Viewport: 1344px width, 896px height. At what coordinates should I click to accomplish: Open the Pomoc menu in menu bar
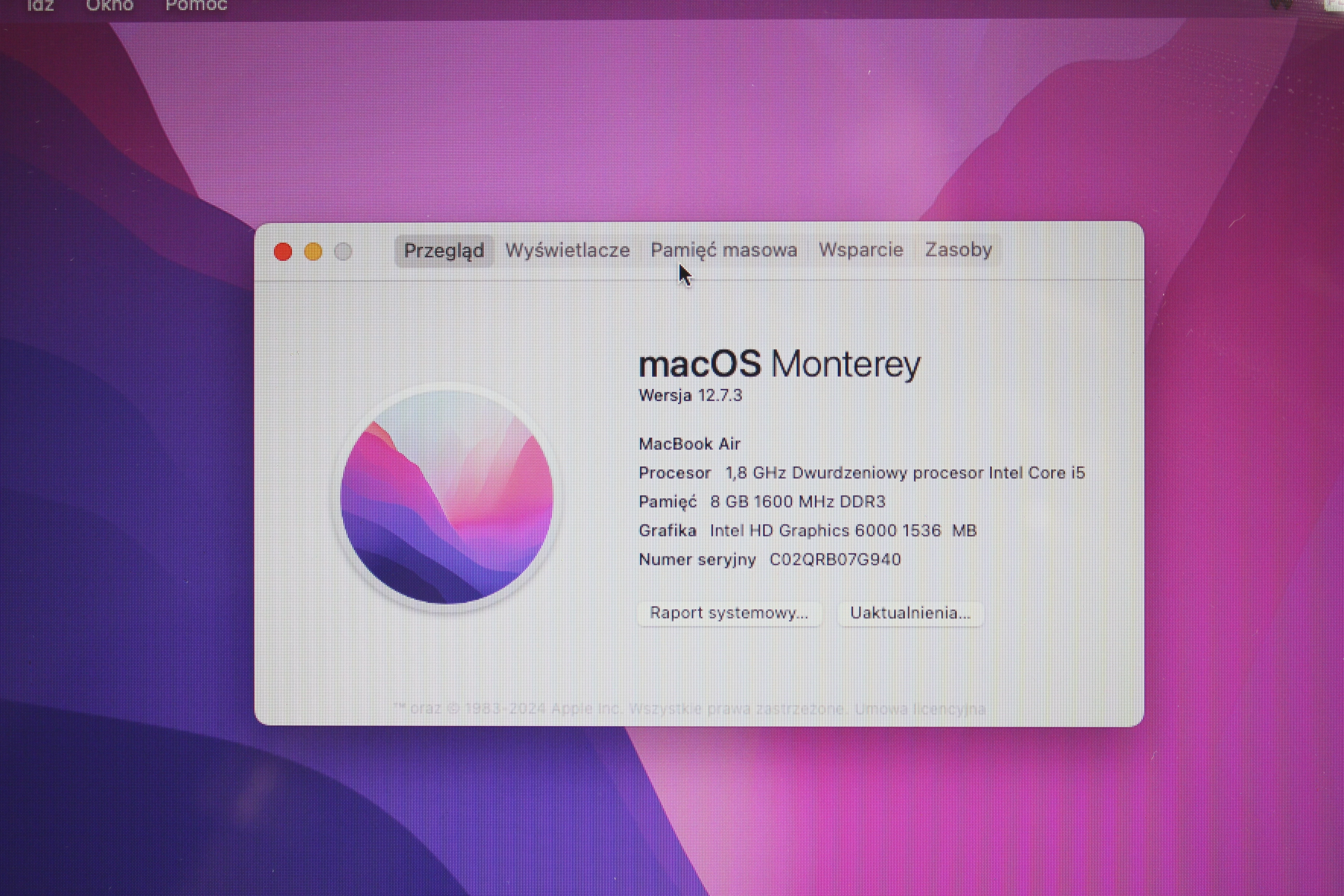tap(196, 6)
